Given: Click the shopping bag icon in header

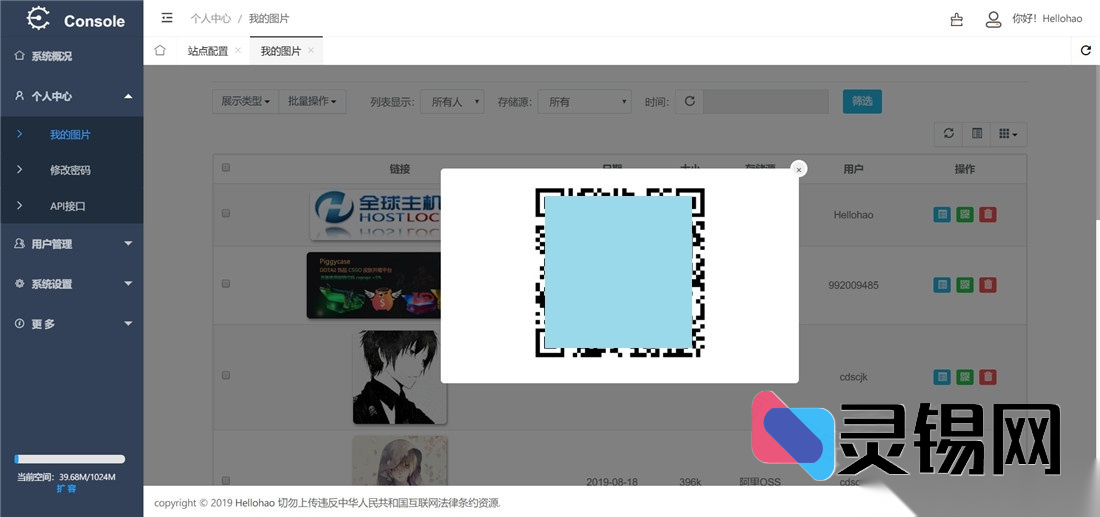Looking at the screenshot, I should (x=956, y=19).
